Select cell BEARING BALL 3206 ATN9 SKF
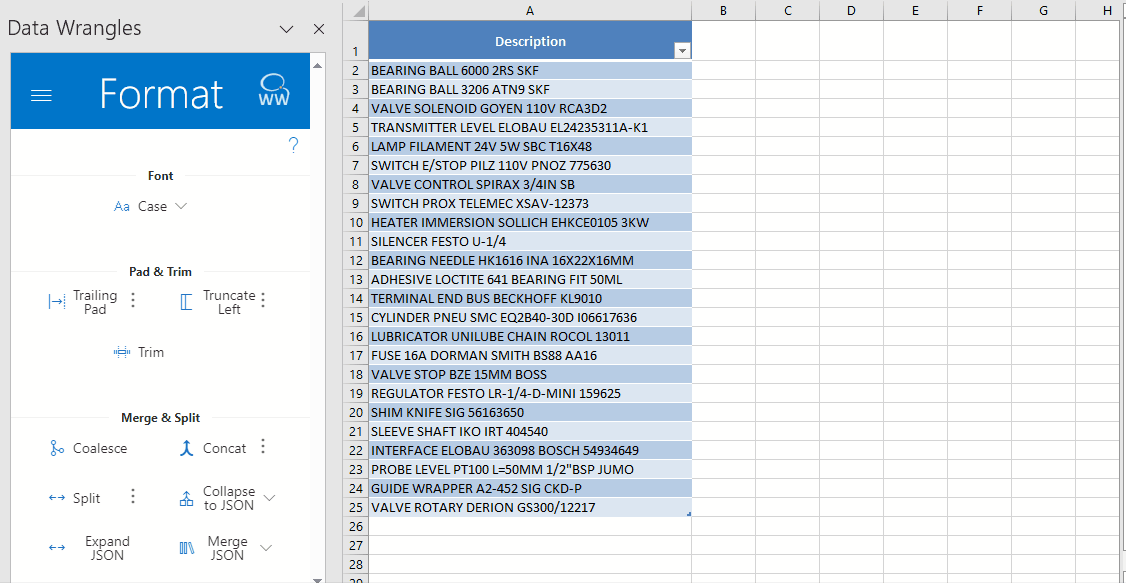1126x583 pixels. tap(530, 89)
